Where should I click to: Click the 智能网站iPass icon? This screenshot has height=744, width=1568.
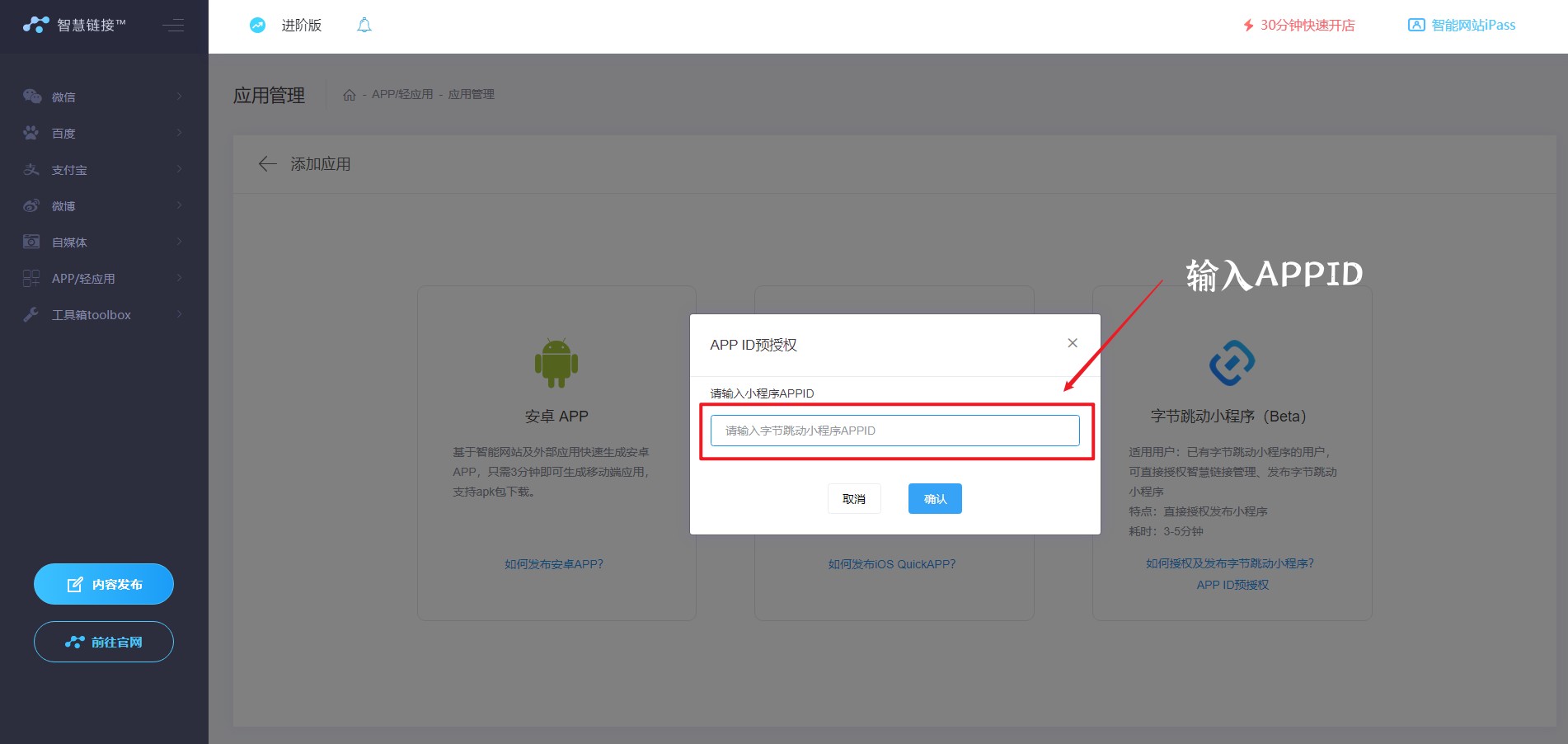1416,25
